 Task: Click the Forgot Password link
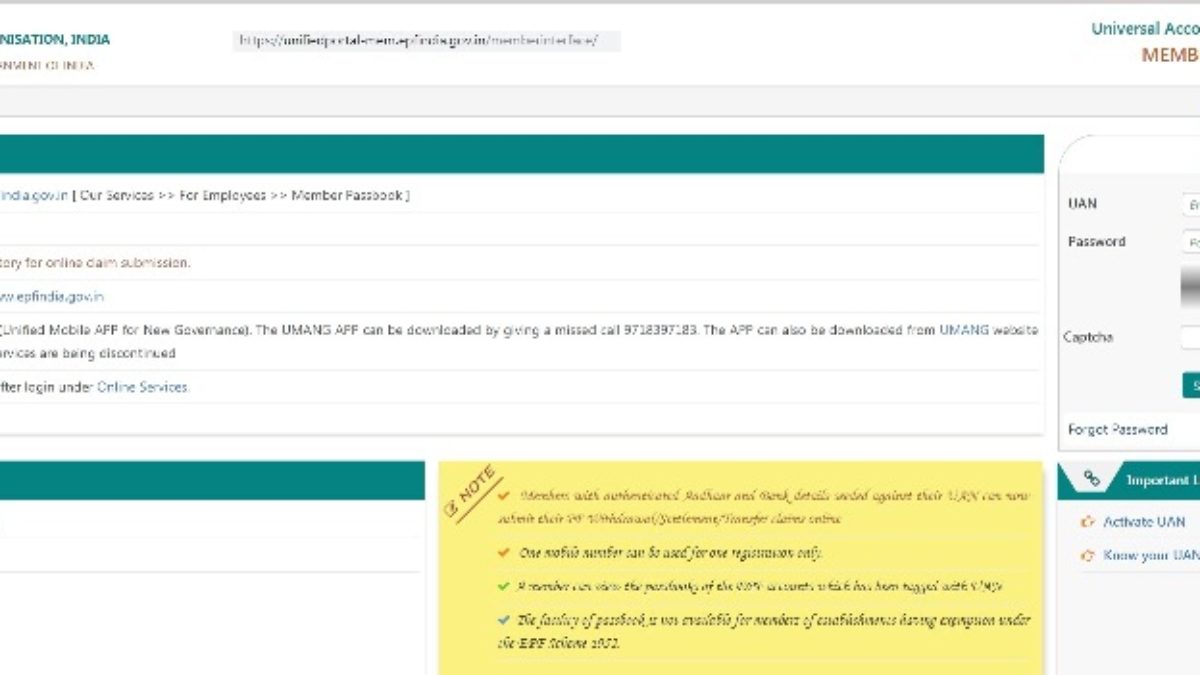point(1117,430)
